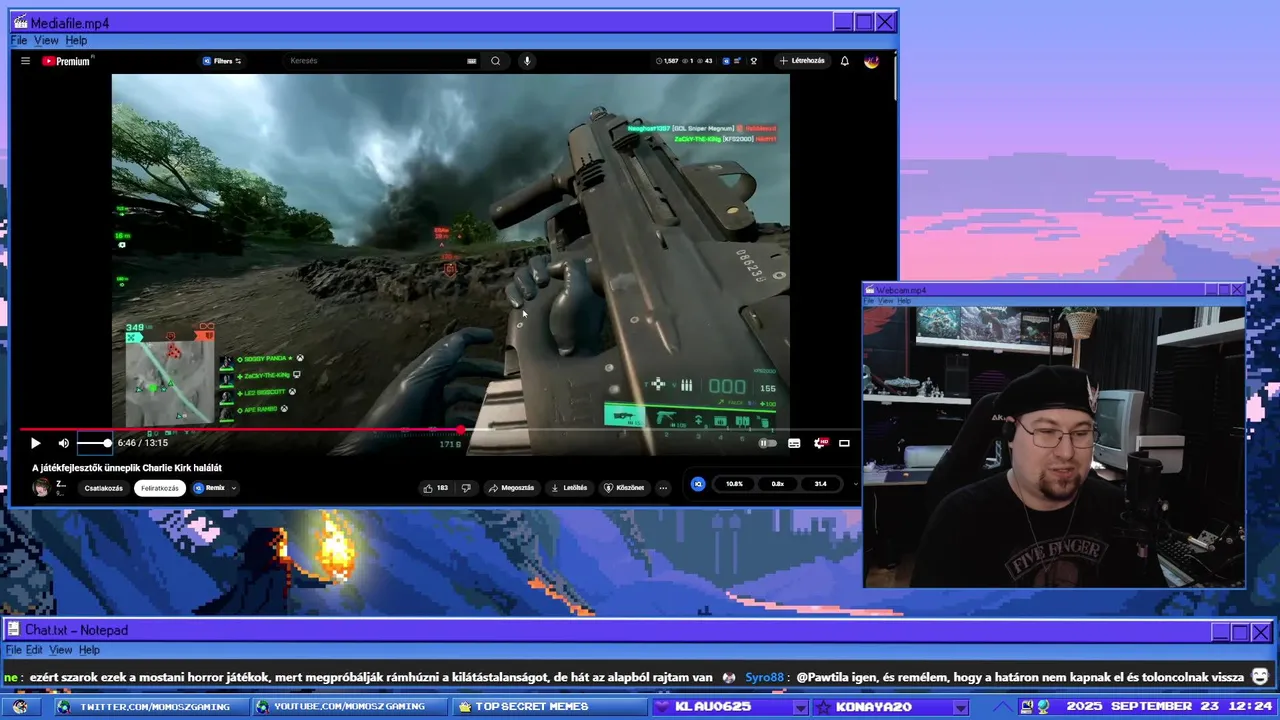Click the Csatlakozás join button

[x=104, y=488]
